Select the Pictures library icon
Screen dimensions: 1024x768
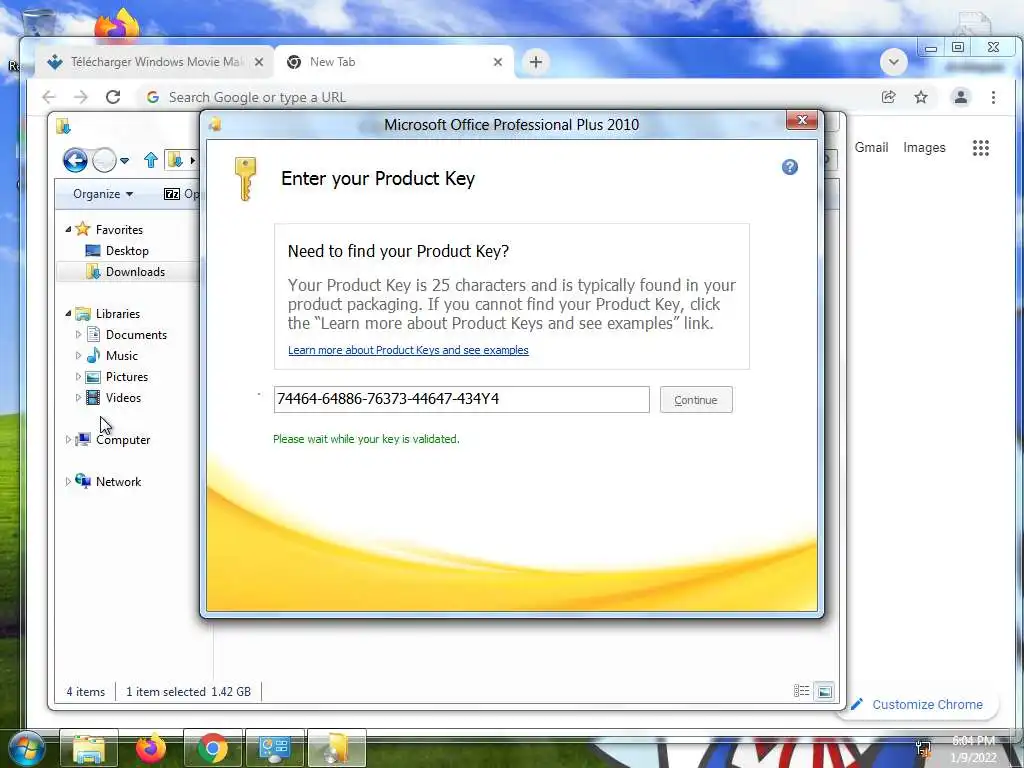click(x=93, y=377)
